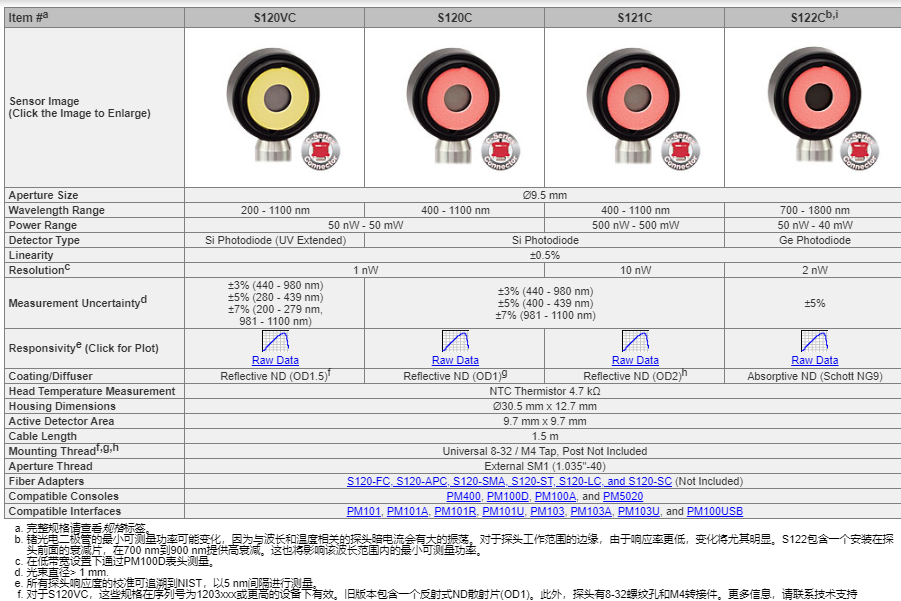The image size is (901, 601).
Task: Click the S120VC column header
Action: (x=275, y=18)
